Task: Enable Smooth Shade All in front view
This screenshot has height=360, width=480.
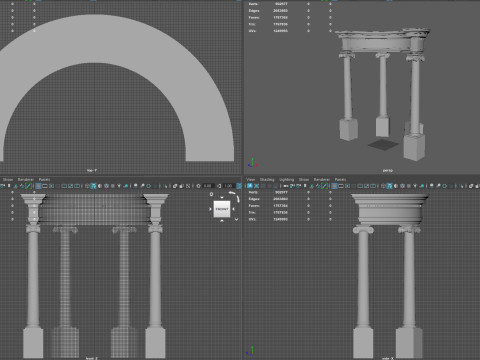Action: tap(93, 186)
